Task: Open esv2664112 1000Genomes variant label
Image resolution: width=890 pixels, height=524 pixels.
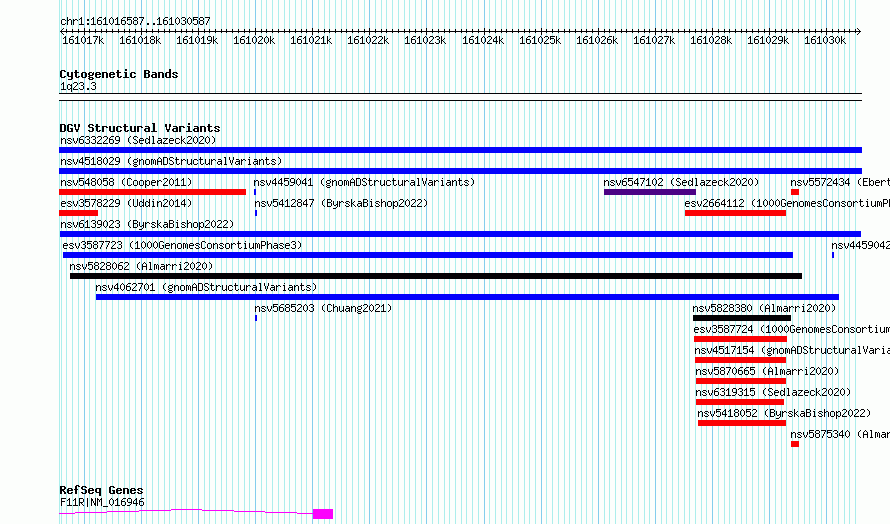Action: pyautogui.click(x=787, y=203)
